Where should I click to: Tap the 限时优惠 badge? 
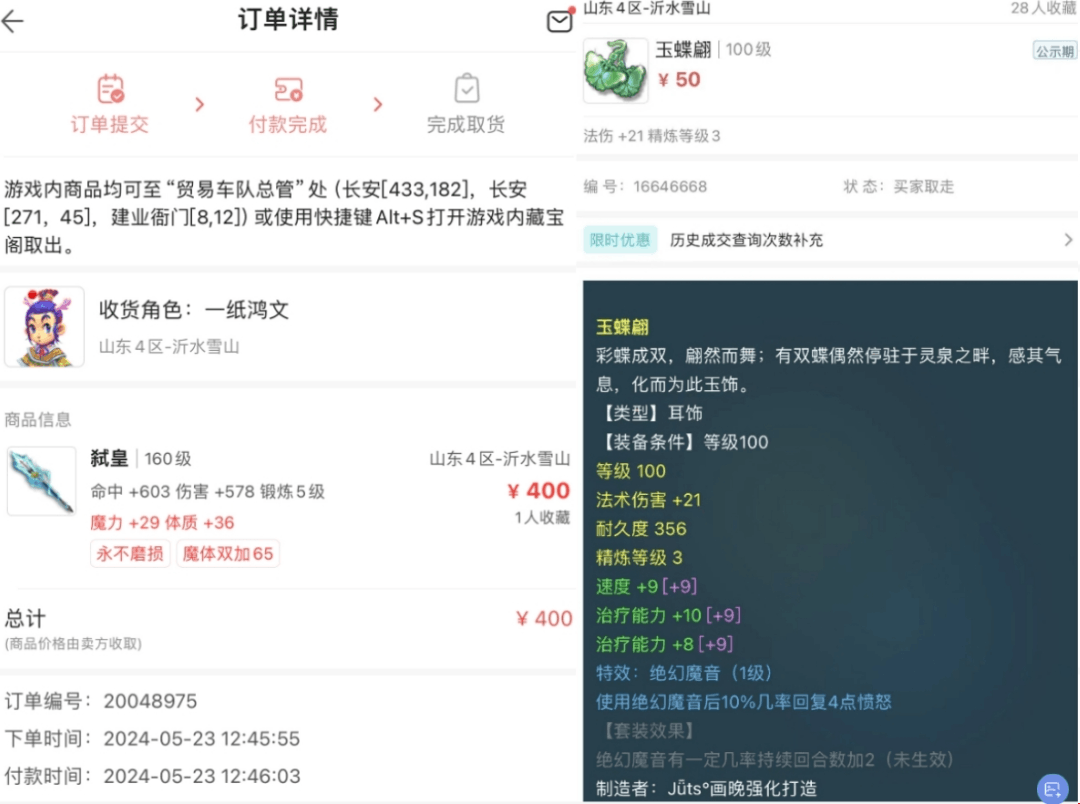(620, 240)
